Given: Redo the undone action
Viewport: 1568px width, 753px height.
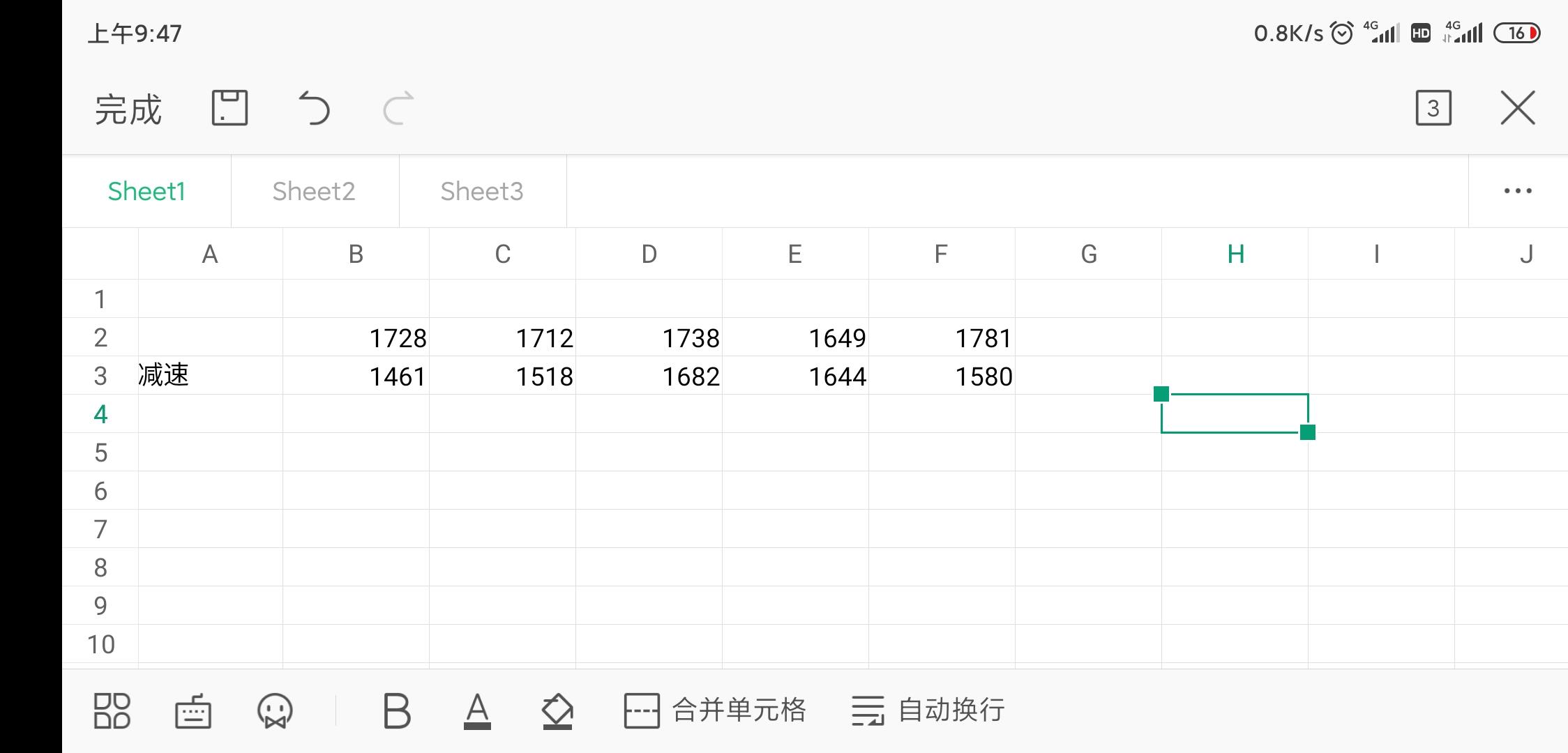Looking at the screenshot, I should (398, 108).
